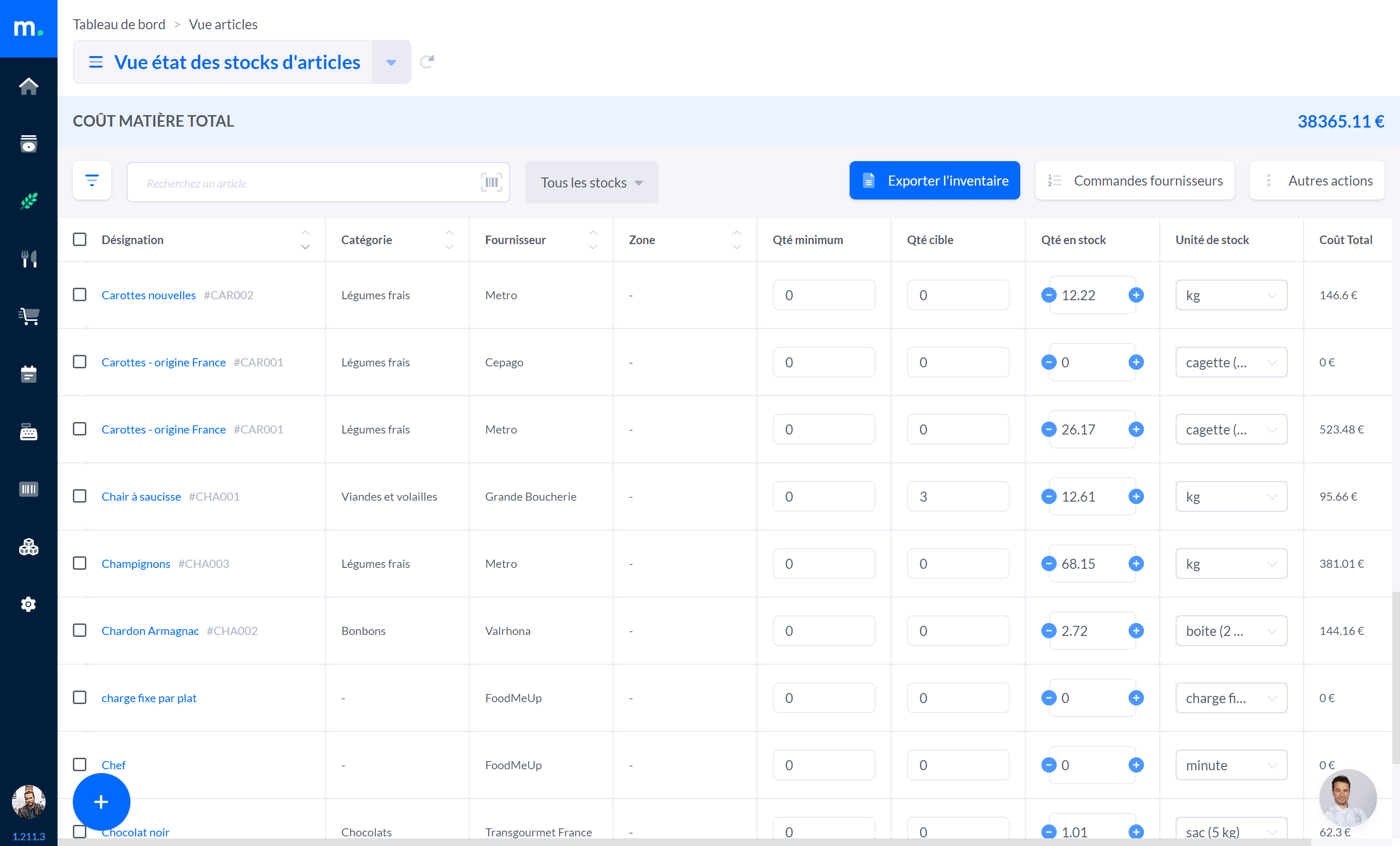Decrease charge fixe par plat stock

click(1049, 698)
